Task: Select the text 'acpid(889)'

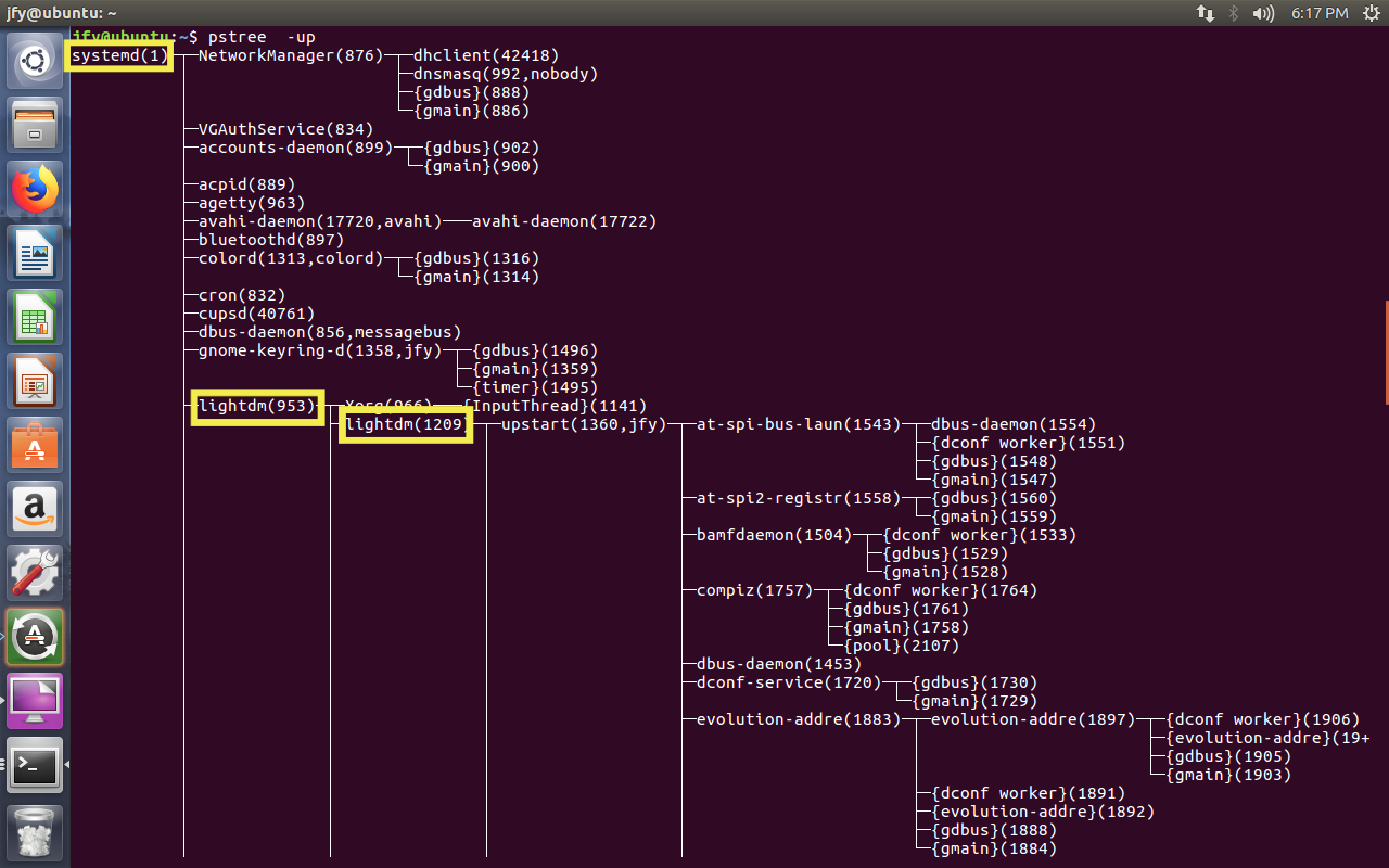Action: [247, 184]
